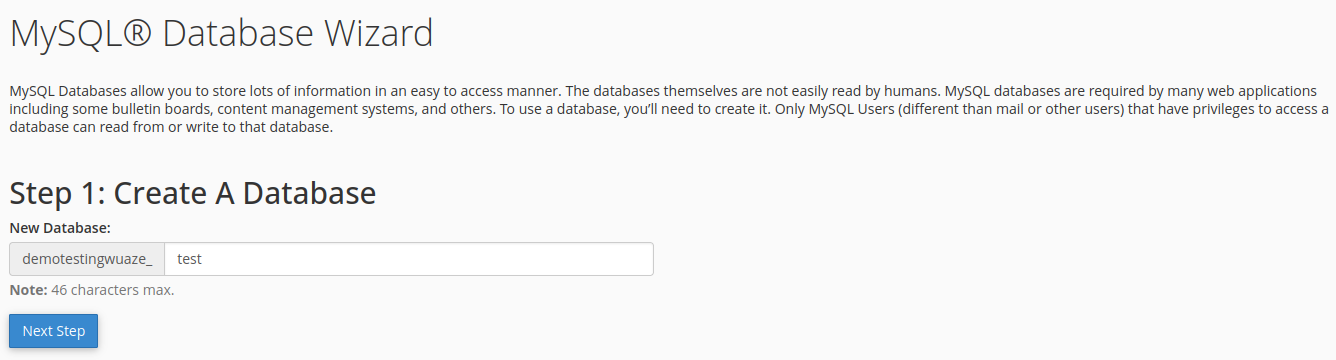Viewport: 1336px width, 360px height.
Task: Click "Create A Database" in the step heading
Action: point(245,192)
